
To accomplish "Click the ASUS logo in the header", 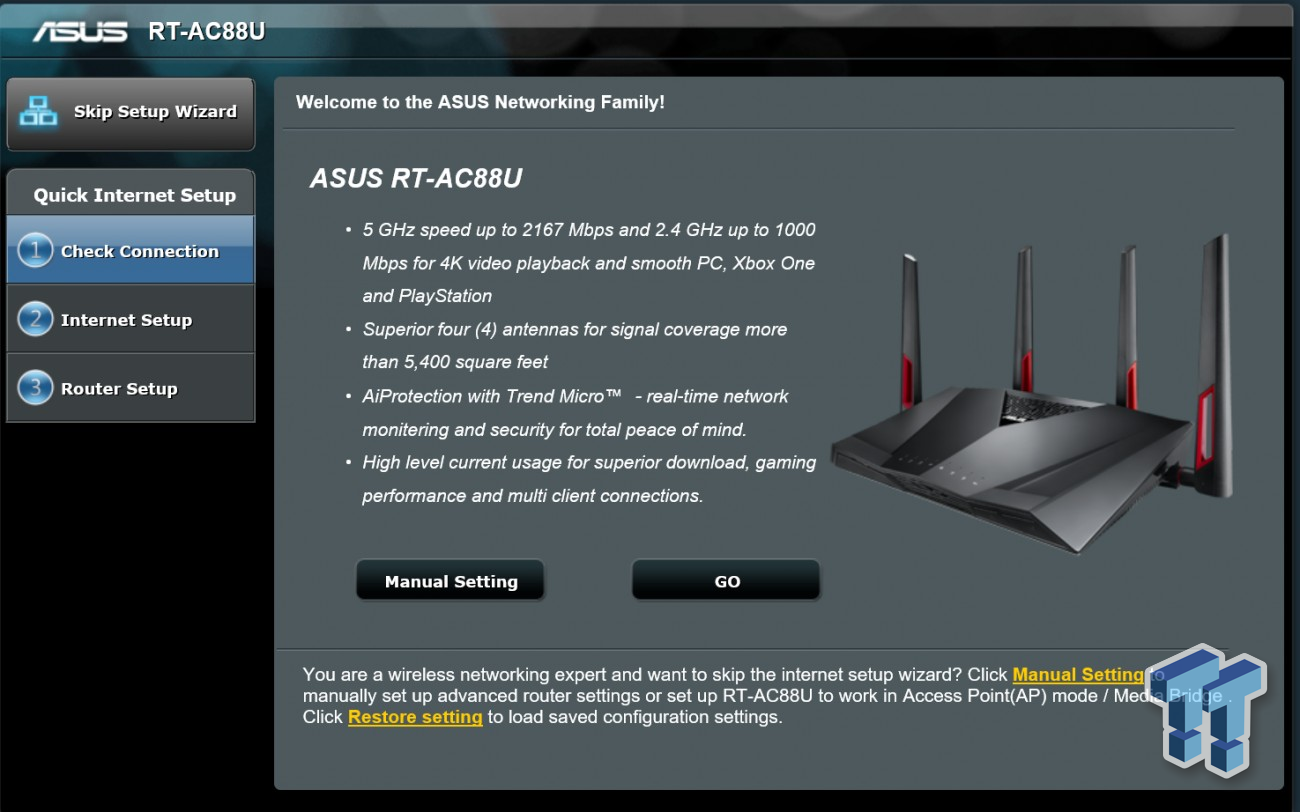I will tap(80, 30).
